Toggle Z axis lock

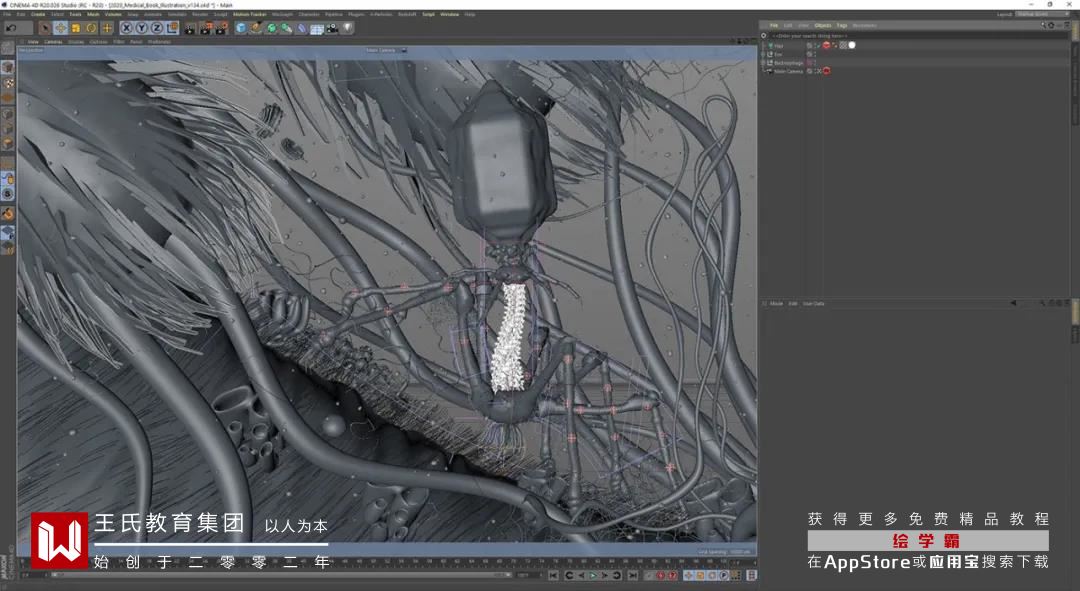[x=157, y=28]
